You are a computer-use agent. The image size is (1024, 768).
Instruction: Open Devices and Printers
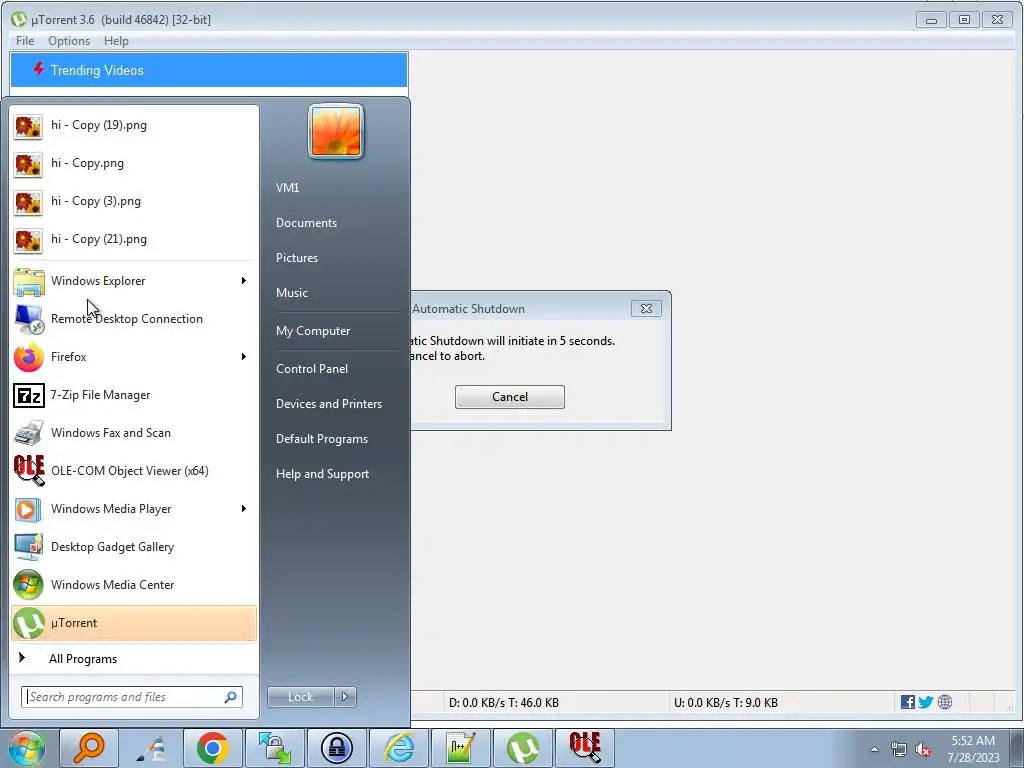pyautogui.click(x=328, y=404)
